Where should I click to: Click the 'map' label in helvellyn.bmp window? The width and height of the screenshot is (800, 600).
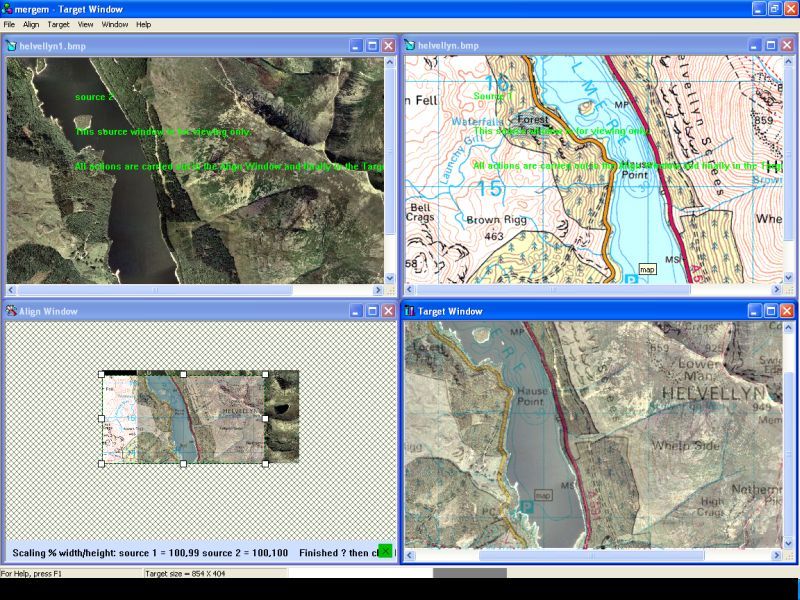(x=647, y=269)
